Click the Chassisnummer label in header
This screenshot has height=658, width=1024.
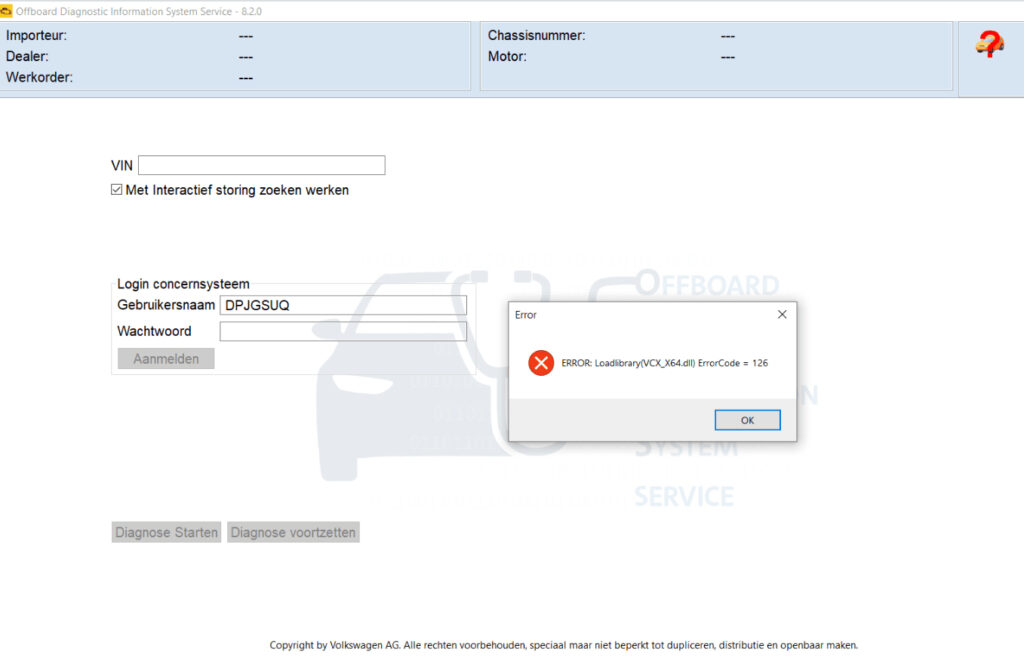click(x=536, y=36)
